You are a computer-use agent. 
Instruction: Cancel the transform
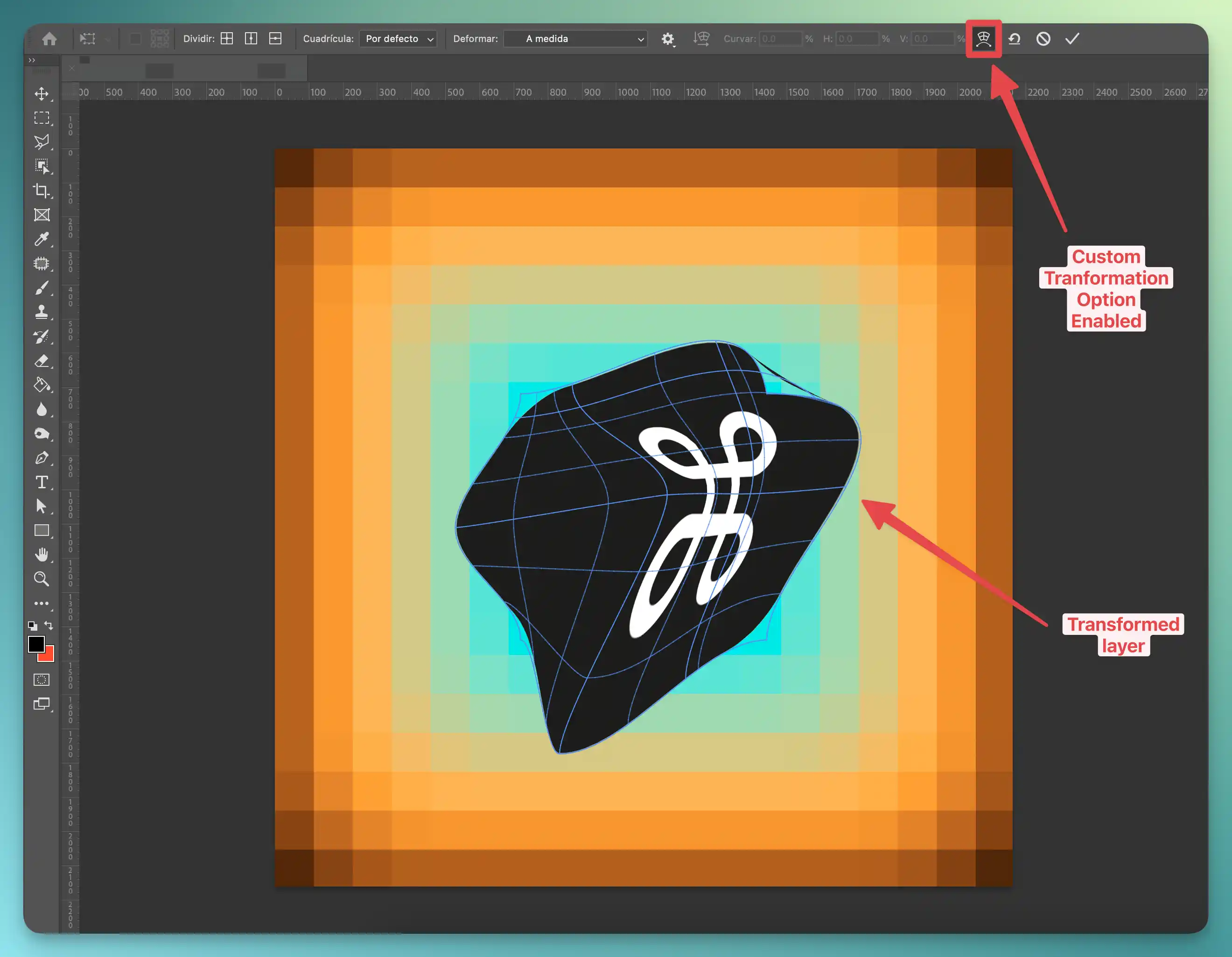[1043, 39]
